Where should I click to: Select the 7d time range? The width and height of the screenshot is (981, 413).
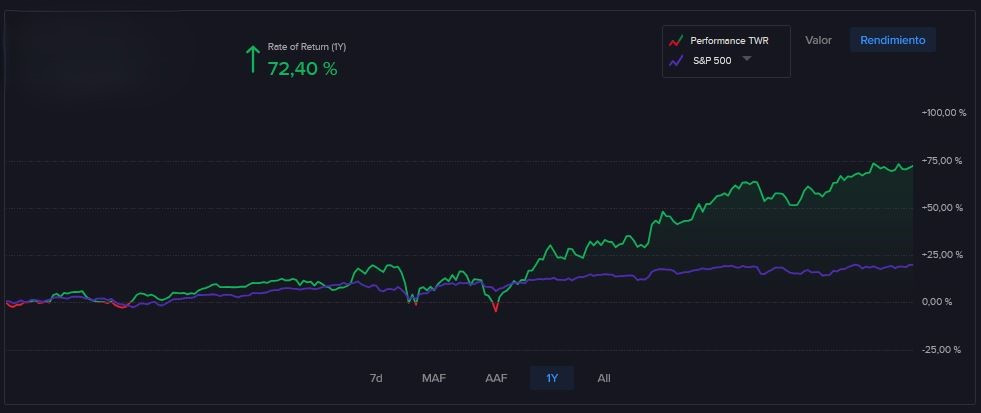(x=376, y=378)
